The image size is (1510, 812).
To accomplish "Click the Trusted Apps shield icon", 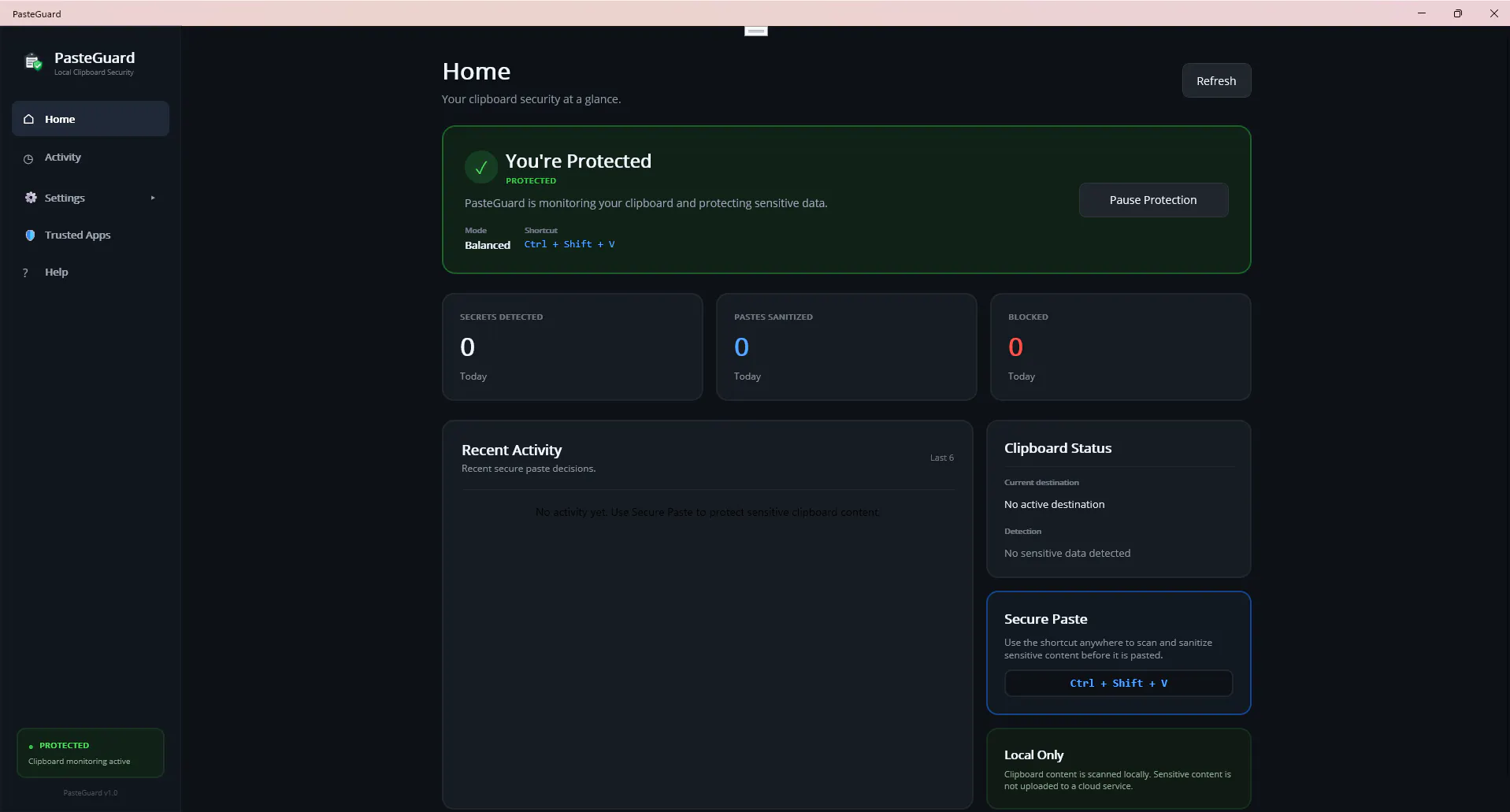I will 30,235.
